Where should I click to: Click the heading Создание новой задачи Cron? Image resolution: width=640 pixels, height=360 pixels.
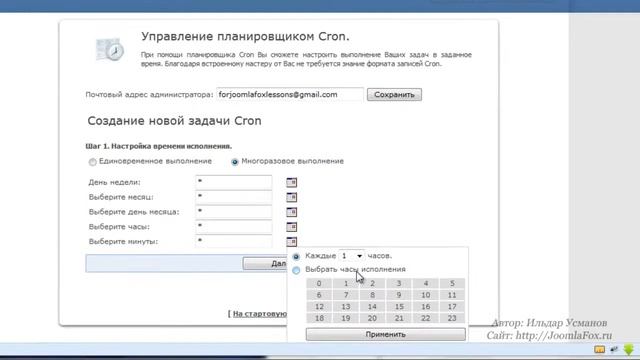click(x=174, y=121)
